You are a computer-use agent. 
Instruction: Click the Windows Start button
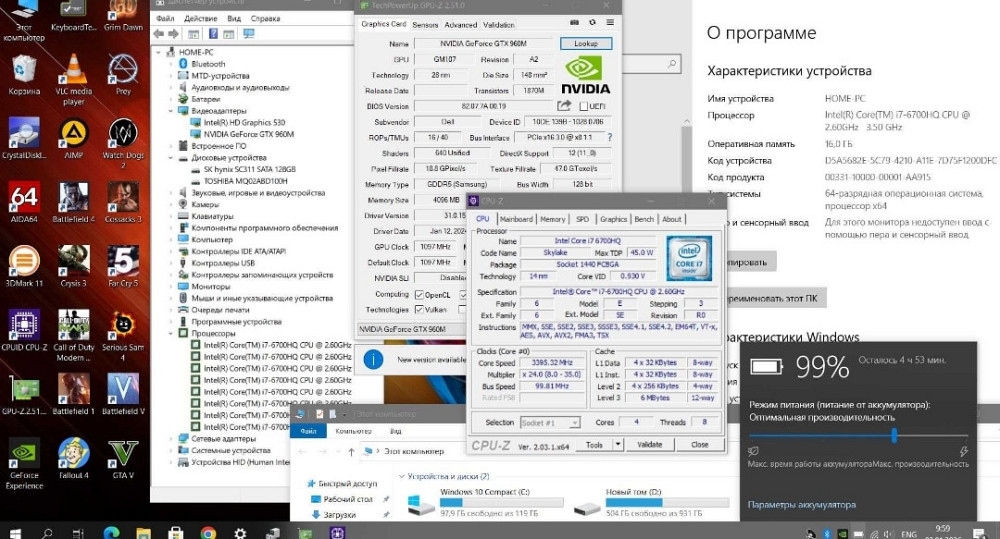pos(15,533)
